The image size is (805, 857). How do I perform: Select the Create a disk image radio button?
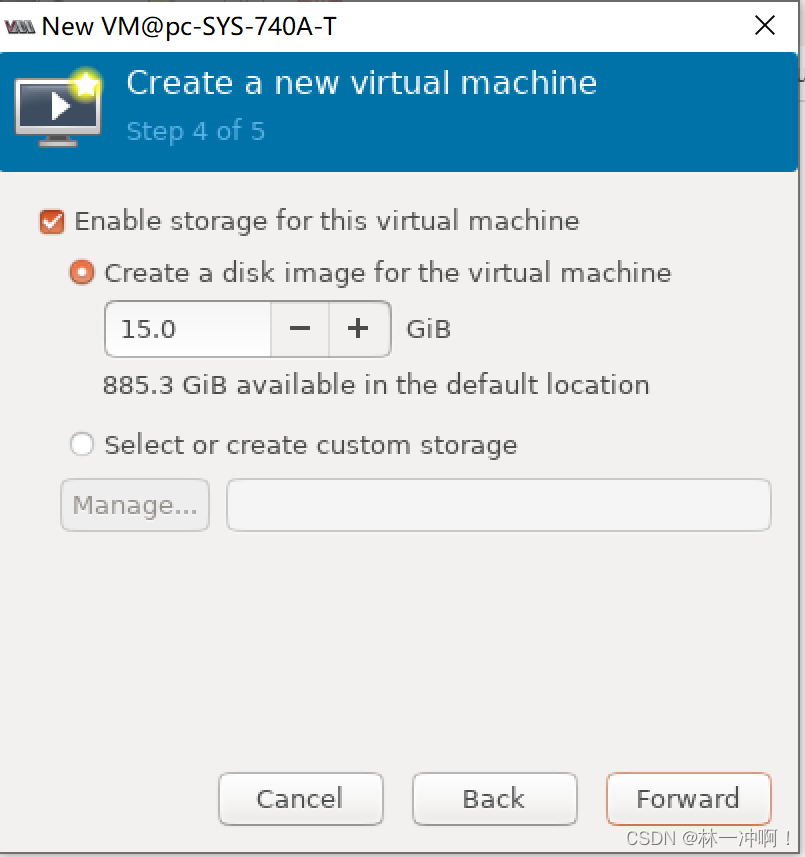(81, 272)
